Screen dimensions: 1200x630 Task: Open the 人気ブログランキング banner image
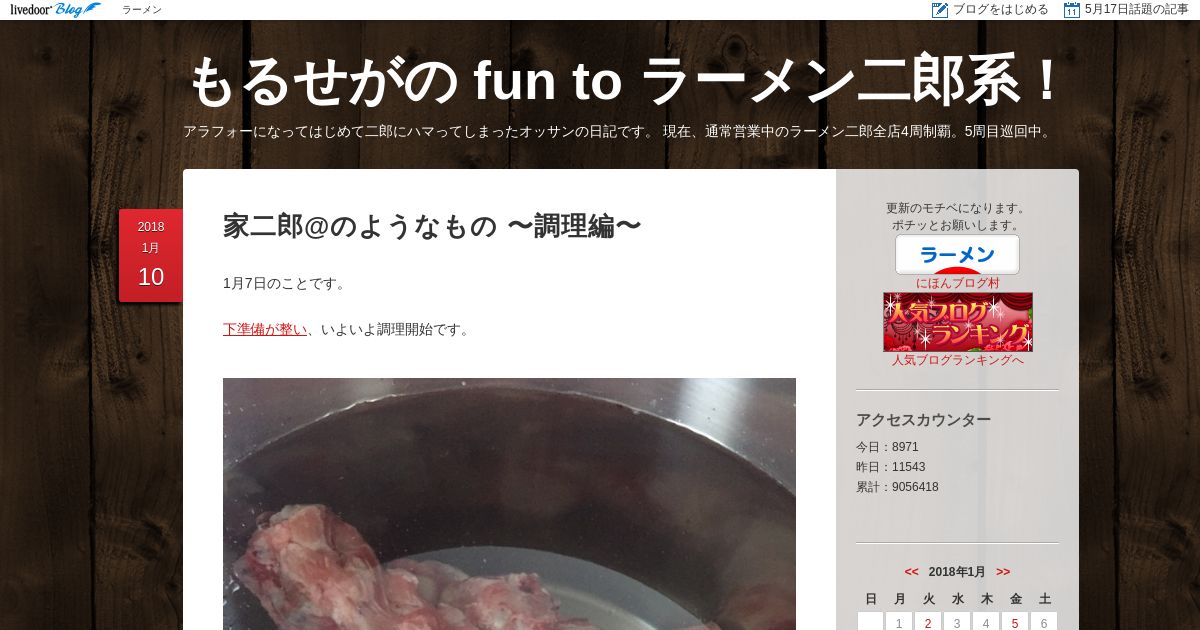(958, 322)
